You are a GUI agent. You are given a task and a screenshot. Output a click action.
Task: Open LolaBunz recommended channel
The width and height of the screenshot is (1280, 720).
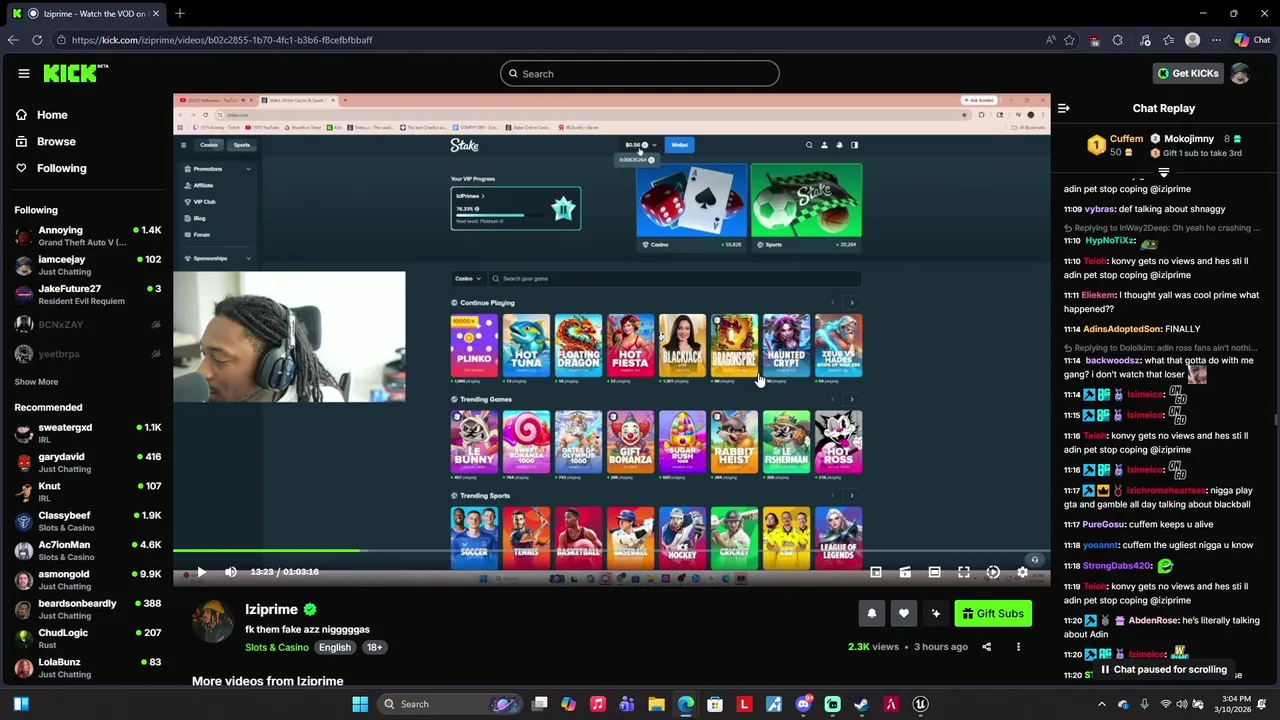[x=87, y=667]
